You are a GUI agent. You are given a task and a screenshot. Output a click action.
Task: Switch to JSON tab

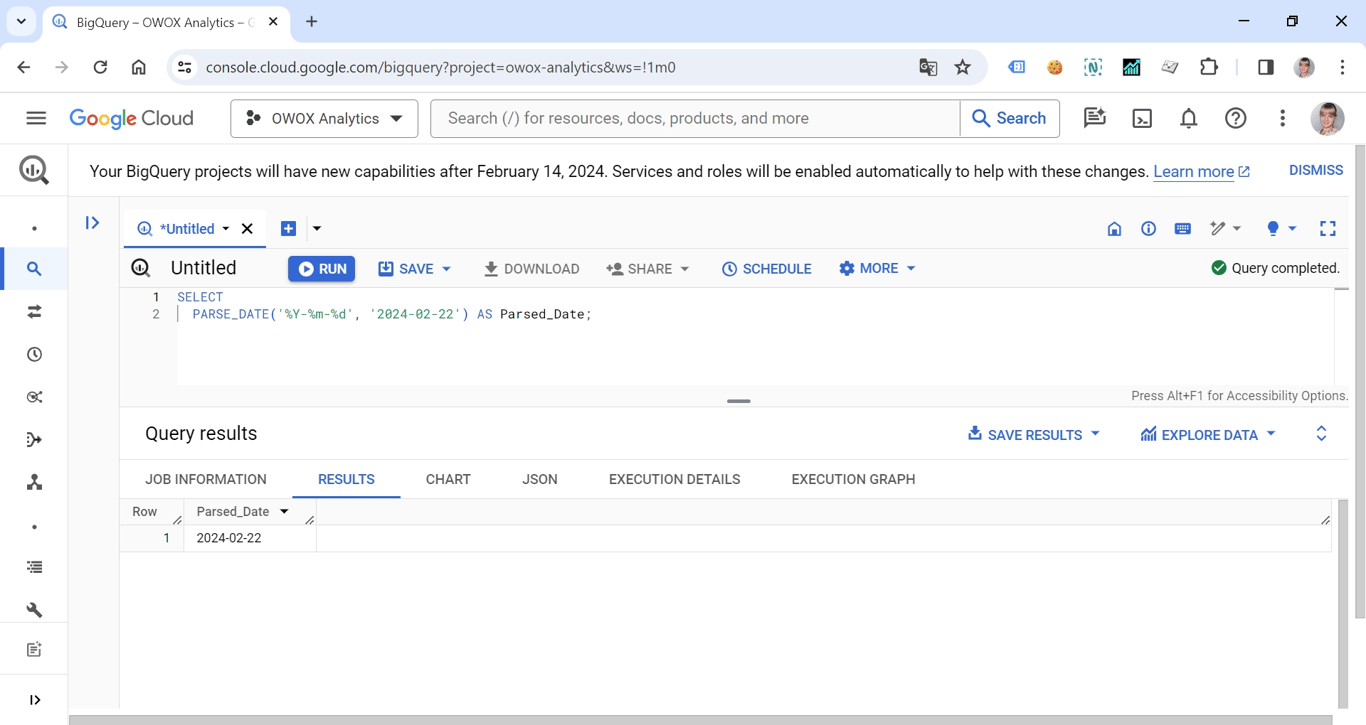coord(540,480)
